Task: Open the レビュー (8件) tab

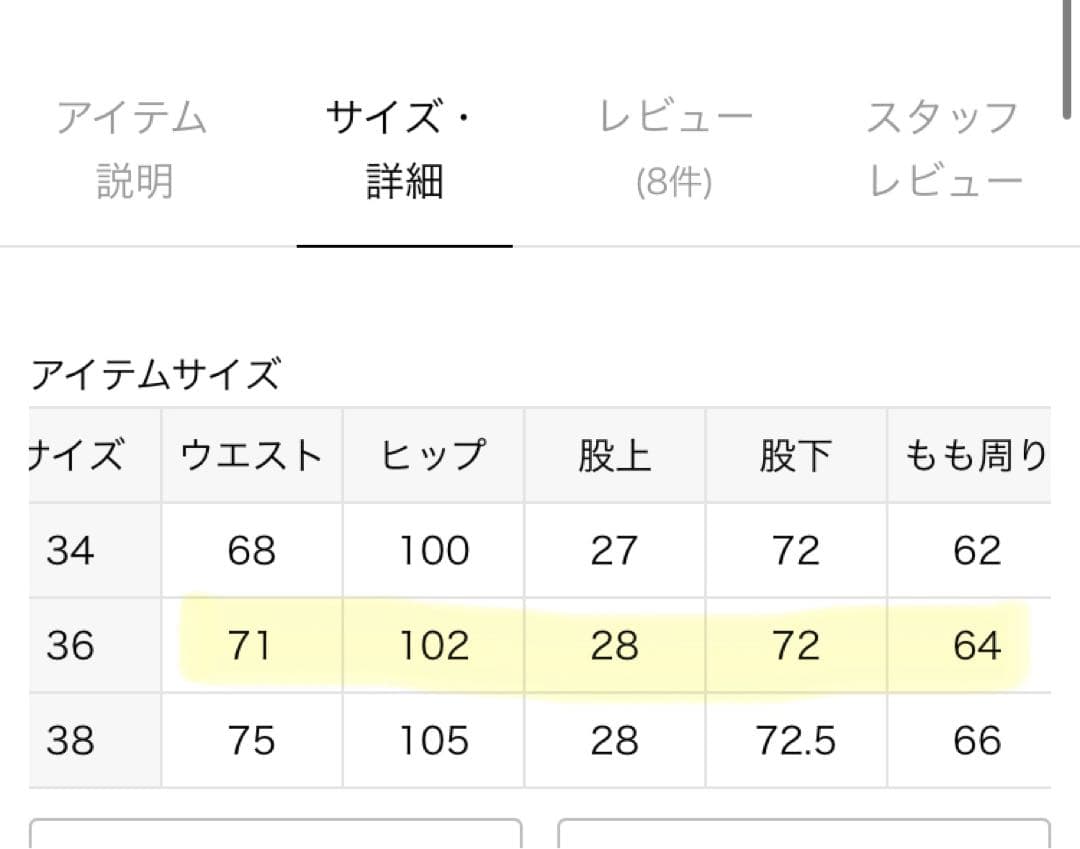Action: 674,150
